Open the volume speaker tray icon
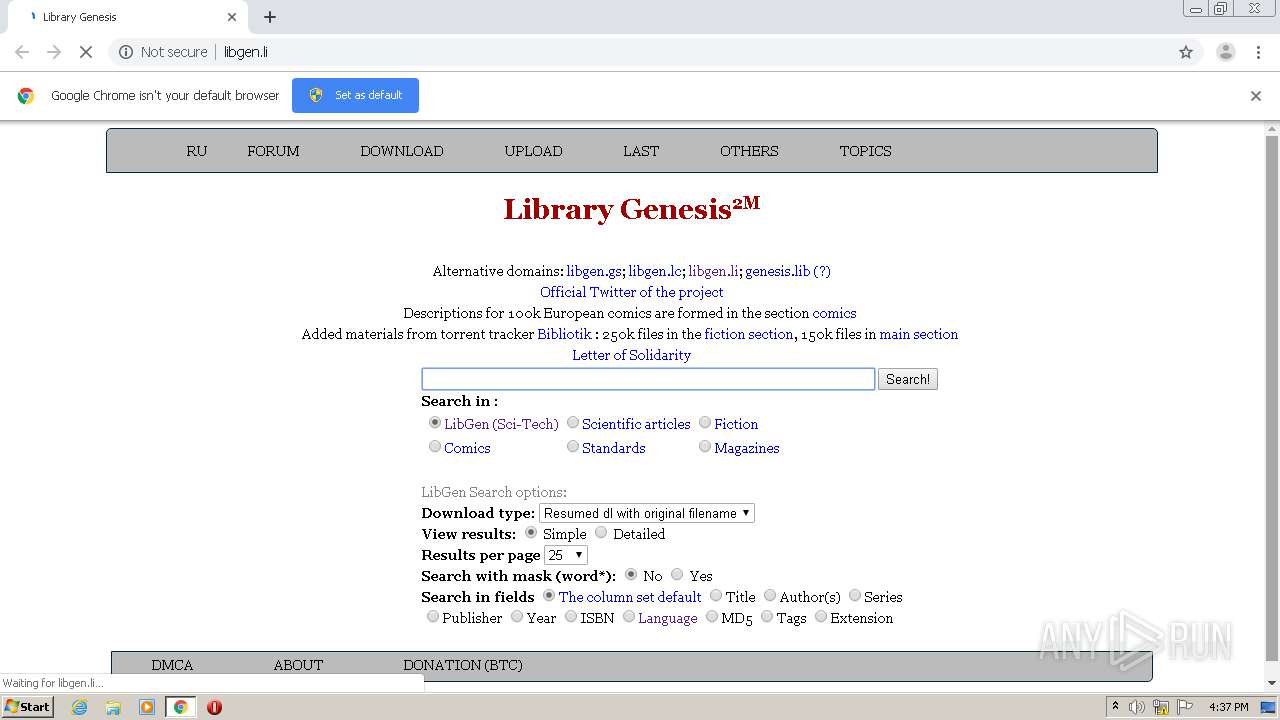Image resolution: width=1280 pixels, height=720 pixels. pos(1137,707)
